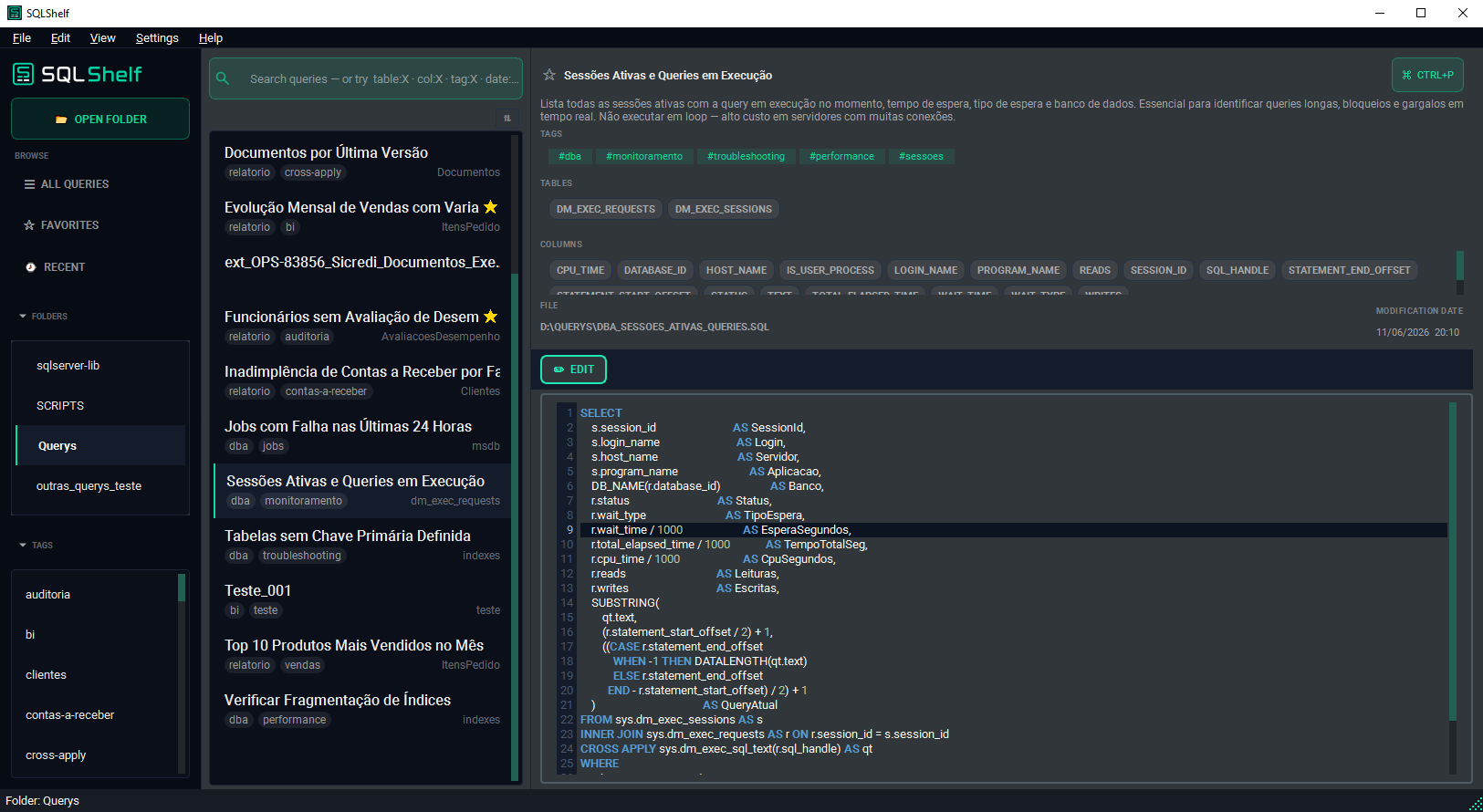This screenshot has width=1483, height=812.
Task: Click the DM_EXEC_SESSIONS table chip
Action: point(724,209)
